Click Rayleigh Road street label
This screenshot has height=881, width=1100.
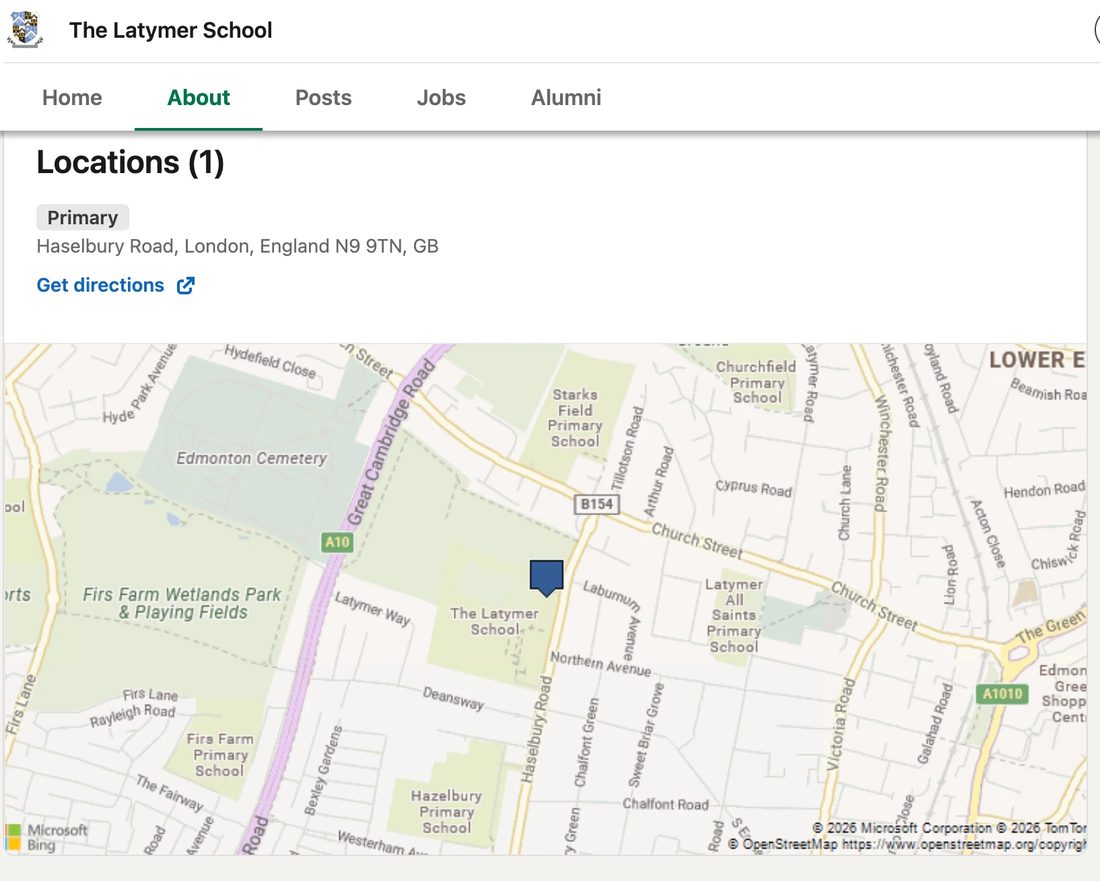pyautogui.click(x=133, y=715)
